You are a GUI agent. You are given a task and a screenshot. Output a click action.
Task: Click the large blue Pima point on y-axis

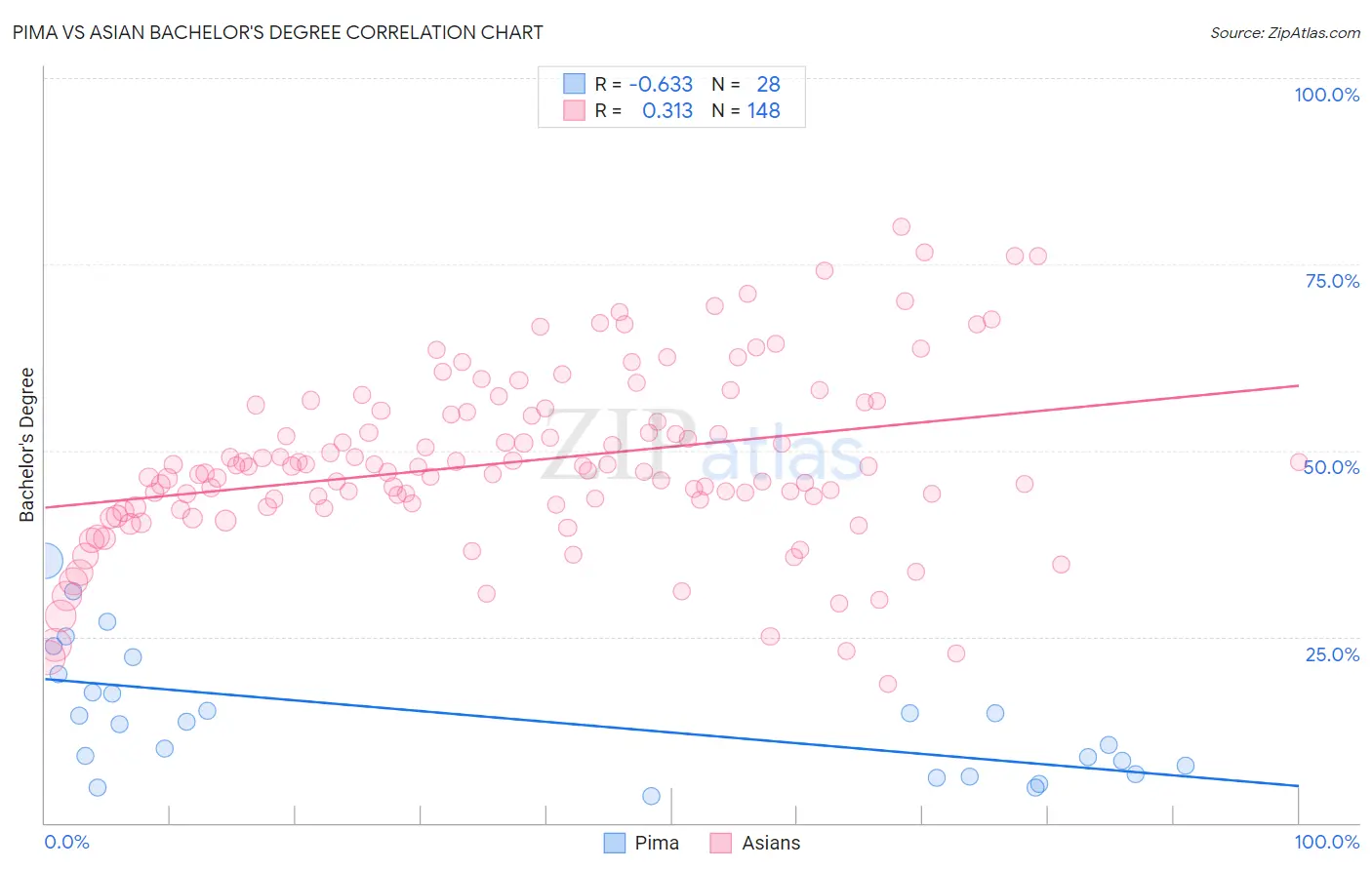[45, 562]
